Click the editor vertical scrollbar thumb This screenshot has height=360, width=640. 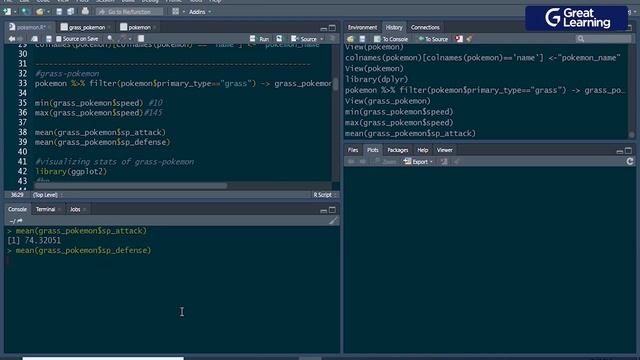(336, 84)
